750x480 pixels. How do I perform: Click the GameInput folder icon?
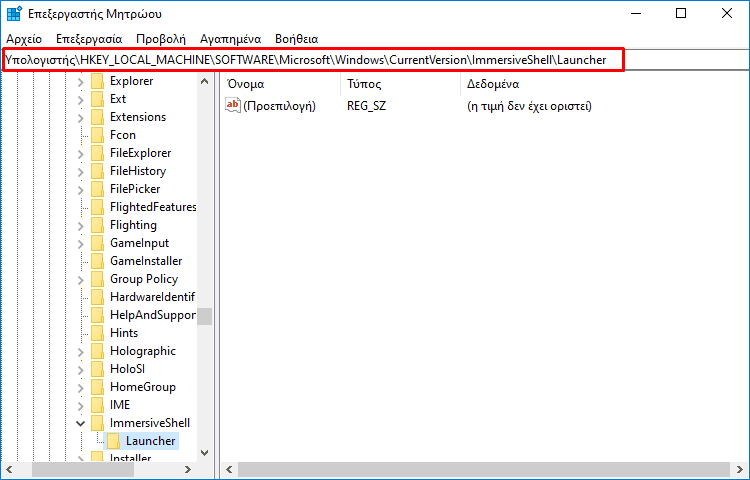(97, 243)
